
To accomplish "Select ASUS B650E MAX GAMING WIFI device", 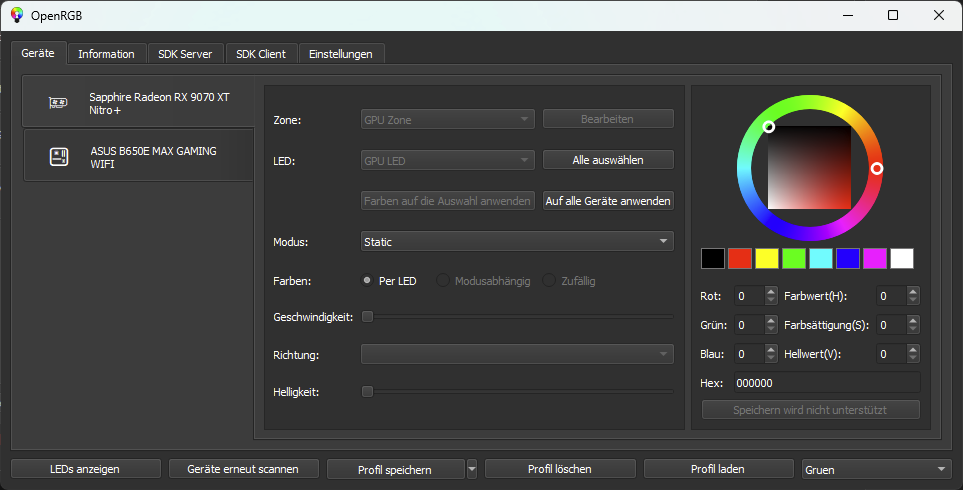I will [x=139, y=155].
